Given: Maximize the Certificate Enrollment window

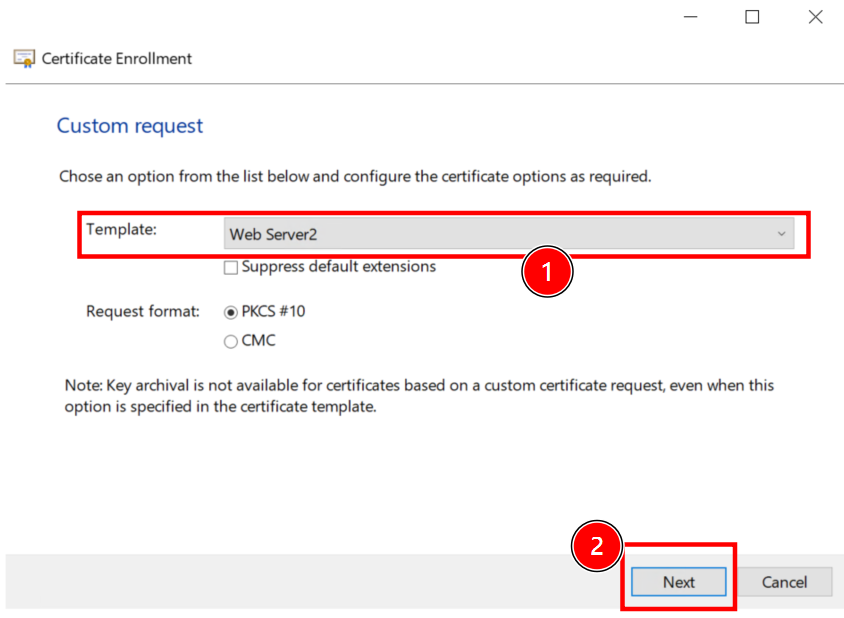Looking at the screenshot, I should tap(752, 17).
